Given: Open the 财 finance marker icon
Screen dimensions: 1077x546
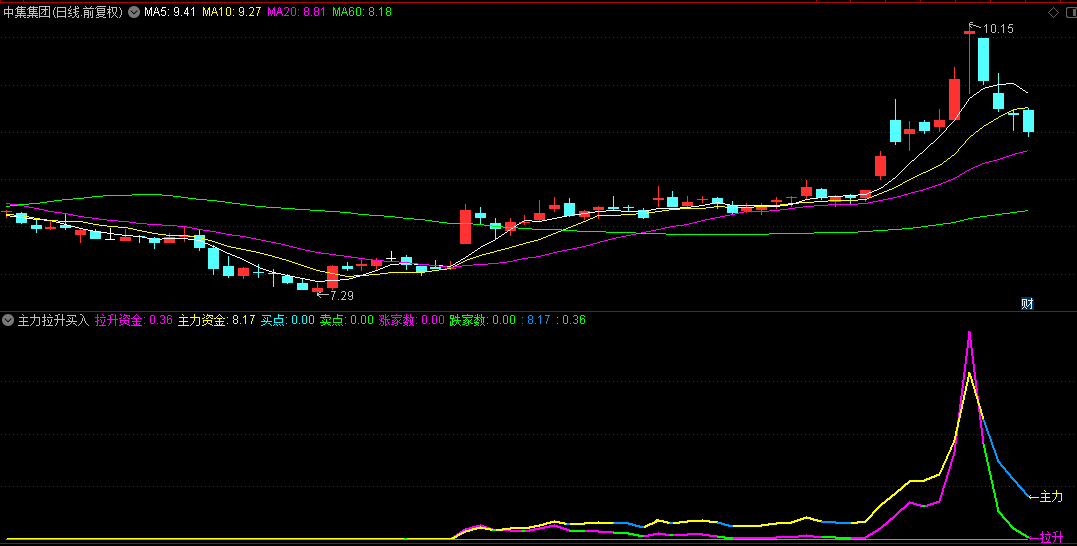Looking at the screenshot, I should tap(1027, 304).
